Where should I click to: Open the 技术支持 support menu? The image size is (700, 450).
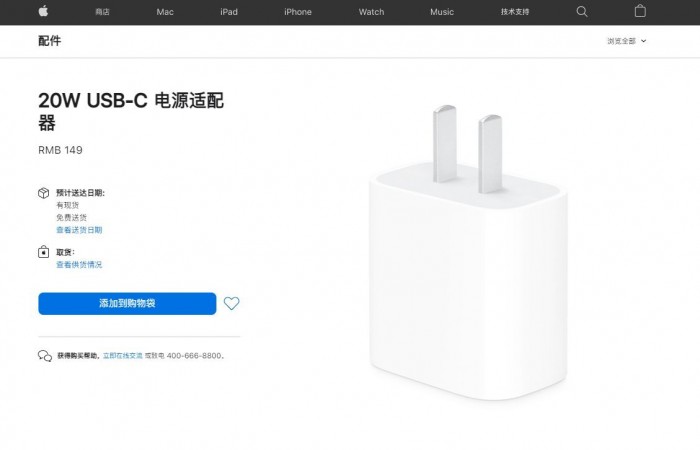point(515,12)
